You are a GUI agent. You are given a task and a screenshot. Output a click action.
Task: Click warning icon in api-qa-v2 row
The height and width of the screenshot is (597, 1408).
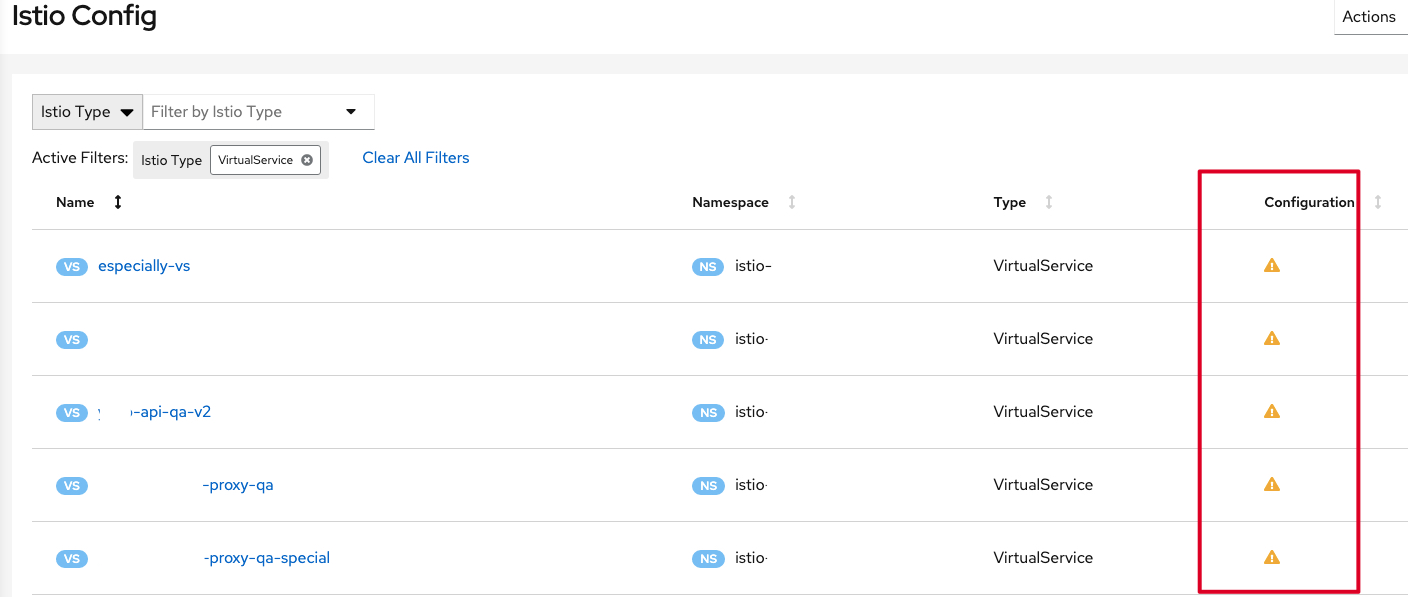pyautogui.click(x=1272, y=412)
